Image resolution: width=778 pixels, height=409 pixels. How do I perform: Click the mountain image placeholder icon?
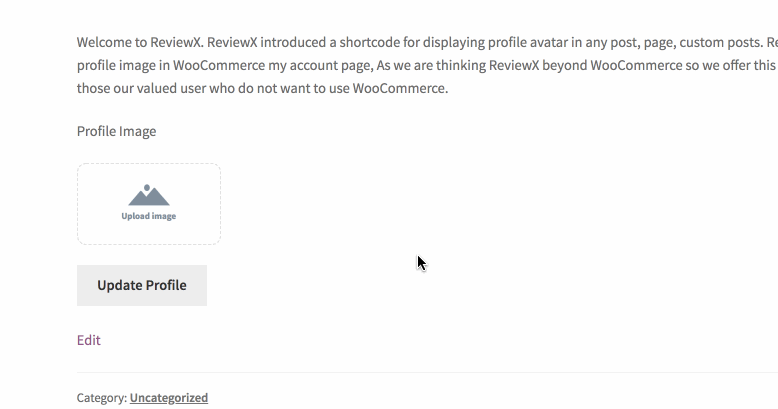point(149,195)
